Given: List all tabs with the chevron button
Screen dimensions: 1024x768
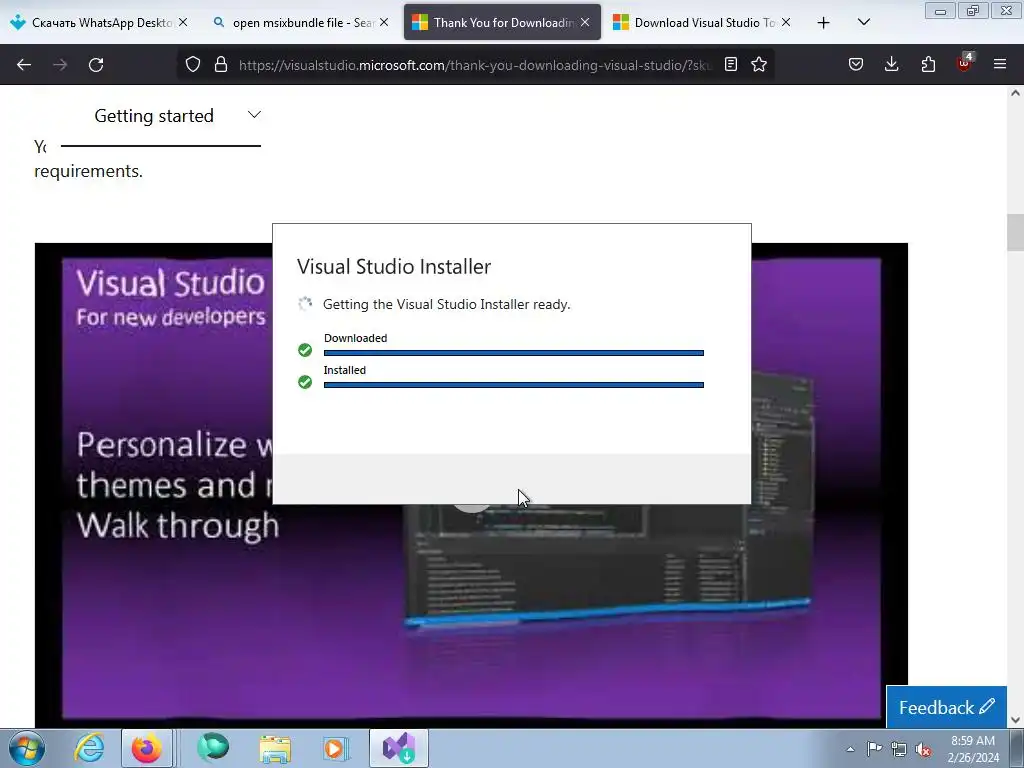Looking at the screenshot, I should pyautogui.click(x=864, y=23).
